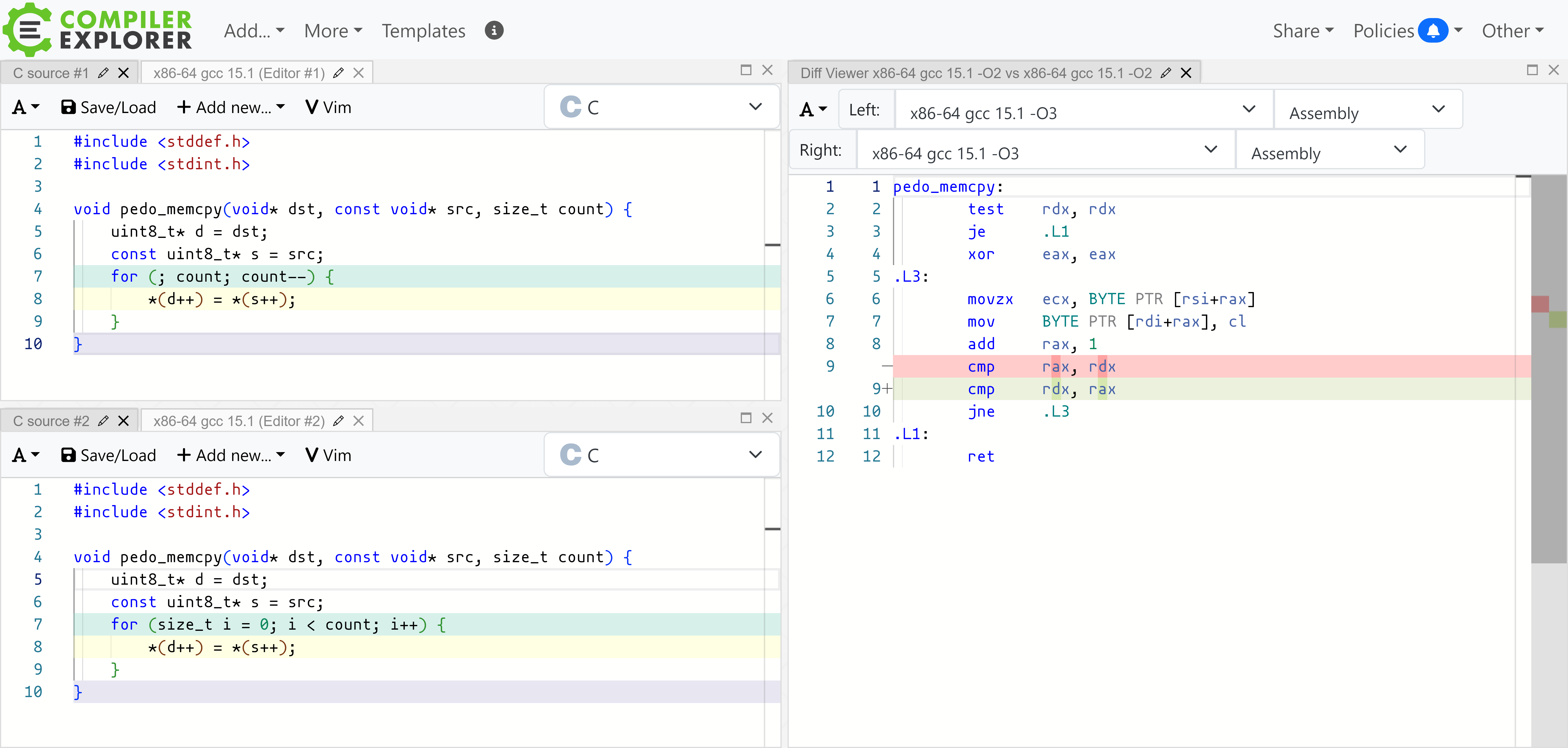Screen dimensions: 1568x748
Task: Click the Compiler Explorer logo
Action: (97, 30)
